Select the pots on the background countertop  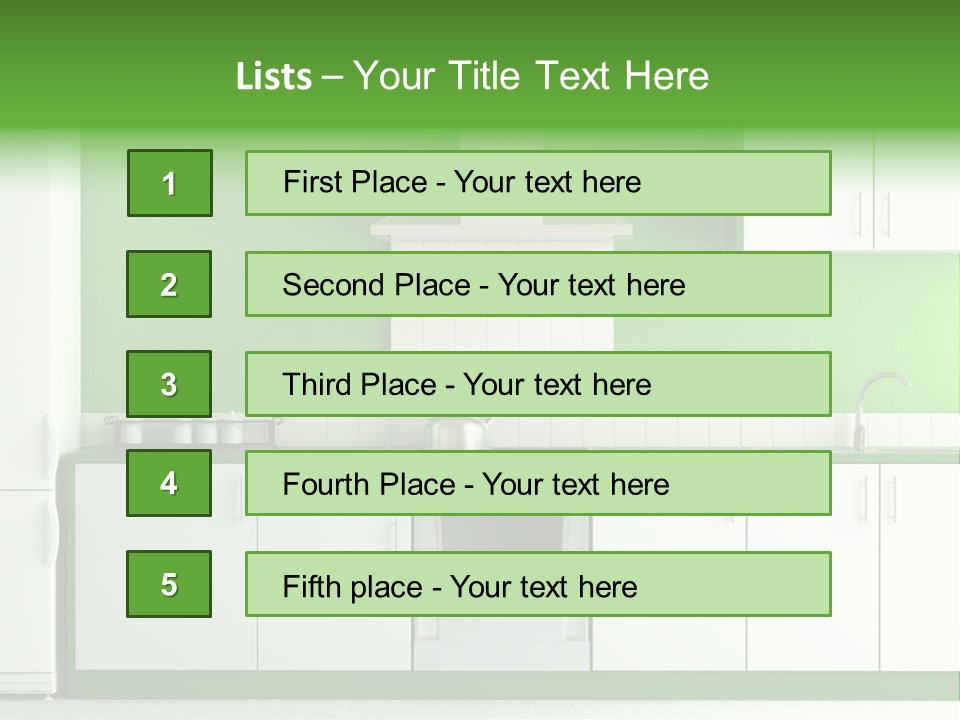pyautogui.click(x=193, y=430)
